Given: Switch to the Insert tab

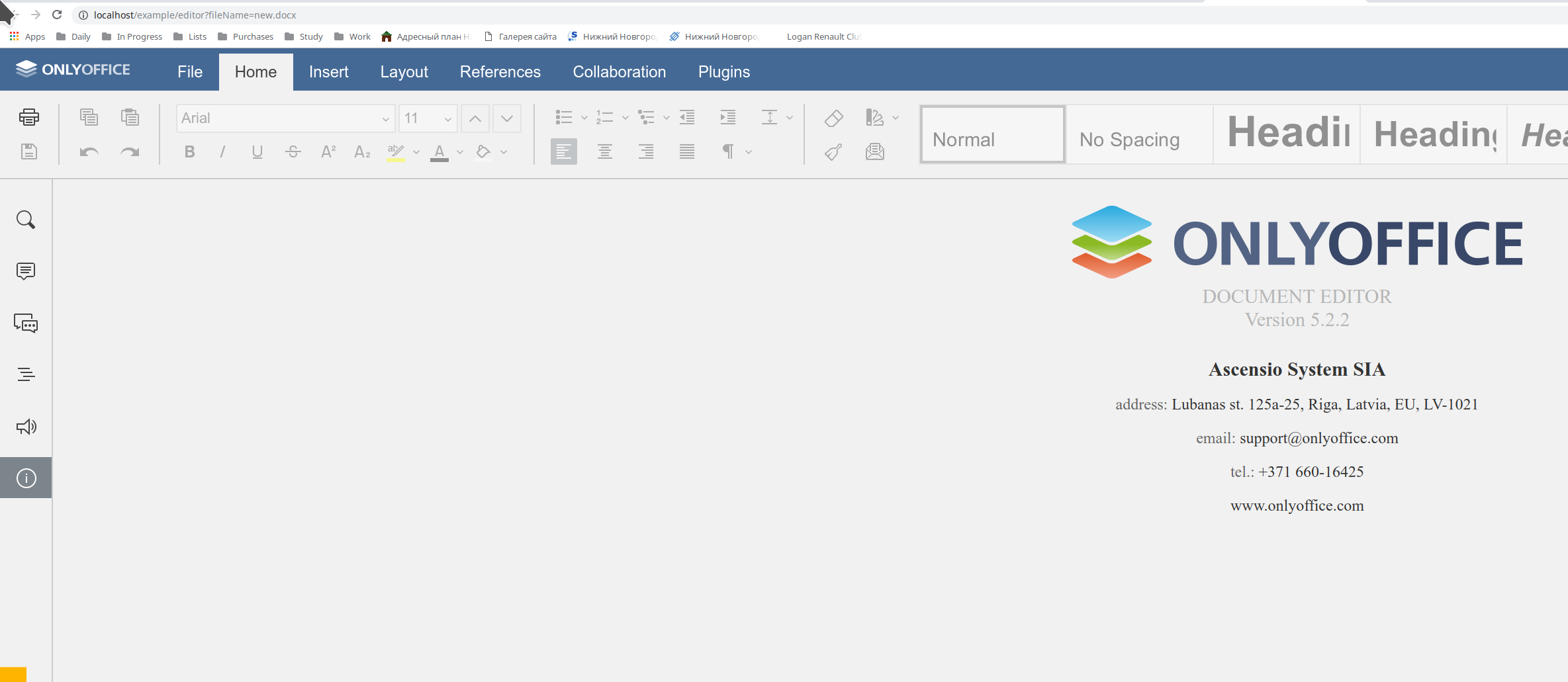Looking at the screenshot, I should [328, 71].
